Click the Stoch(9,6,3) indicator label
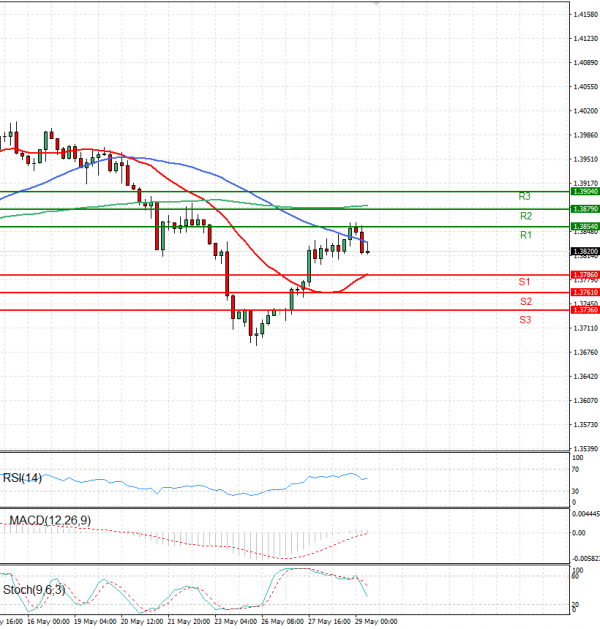 pos(34,590)
